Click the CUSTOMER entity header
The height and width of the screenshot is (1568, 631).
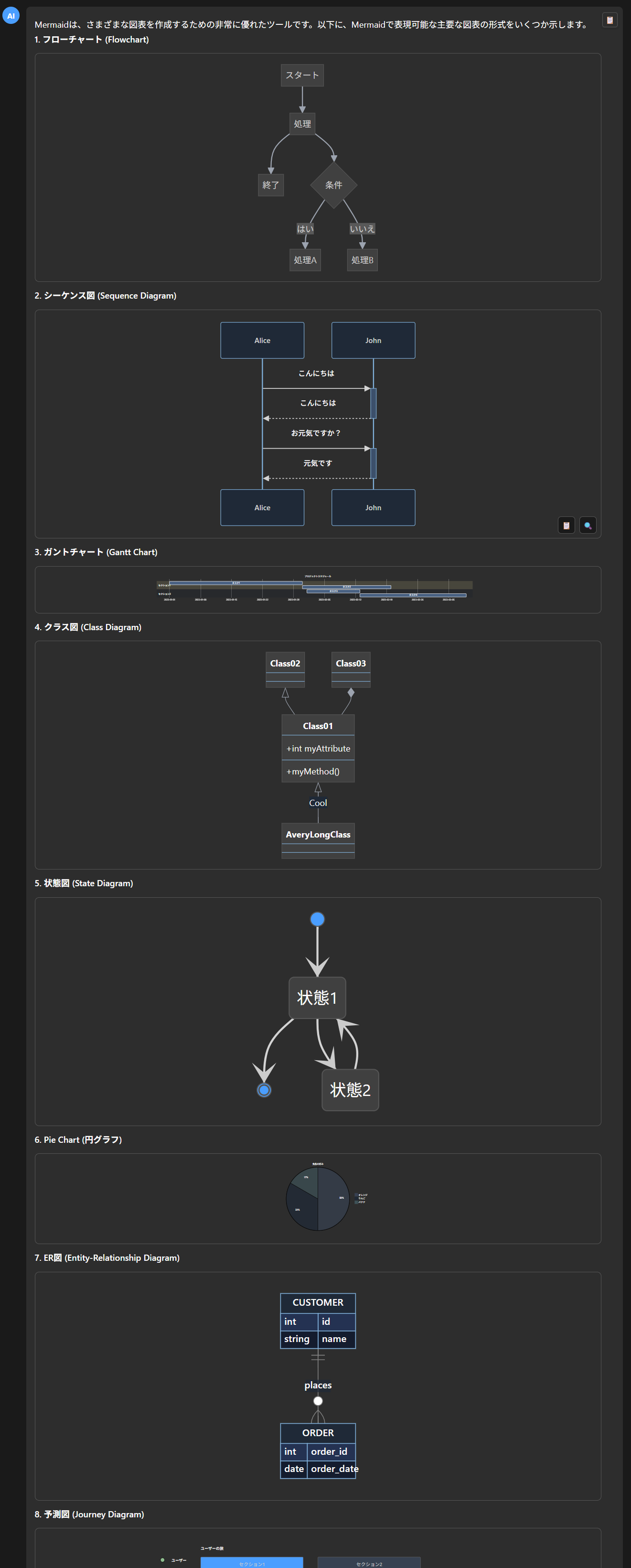pos(318,1302)
